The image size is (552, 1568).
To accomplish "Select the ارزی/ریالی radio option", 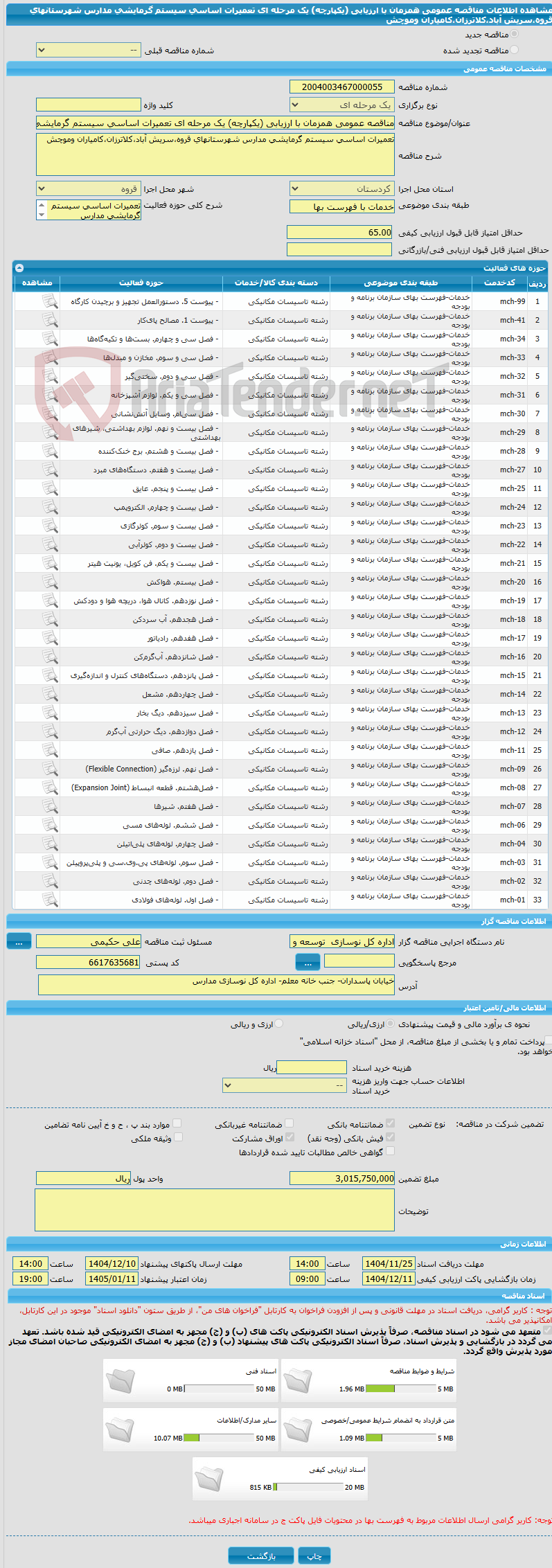I will tap(391, 1024).
